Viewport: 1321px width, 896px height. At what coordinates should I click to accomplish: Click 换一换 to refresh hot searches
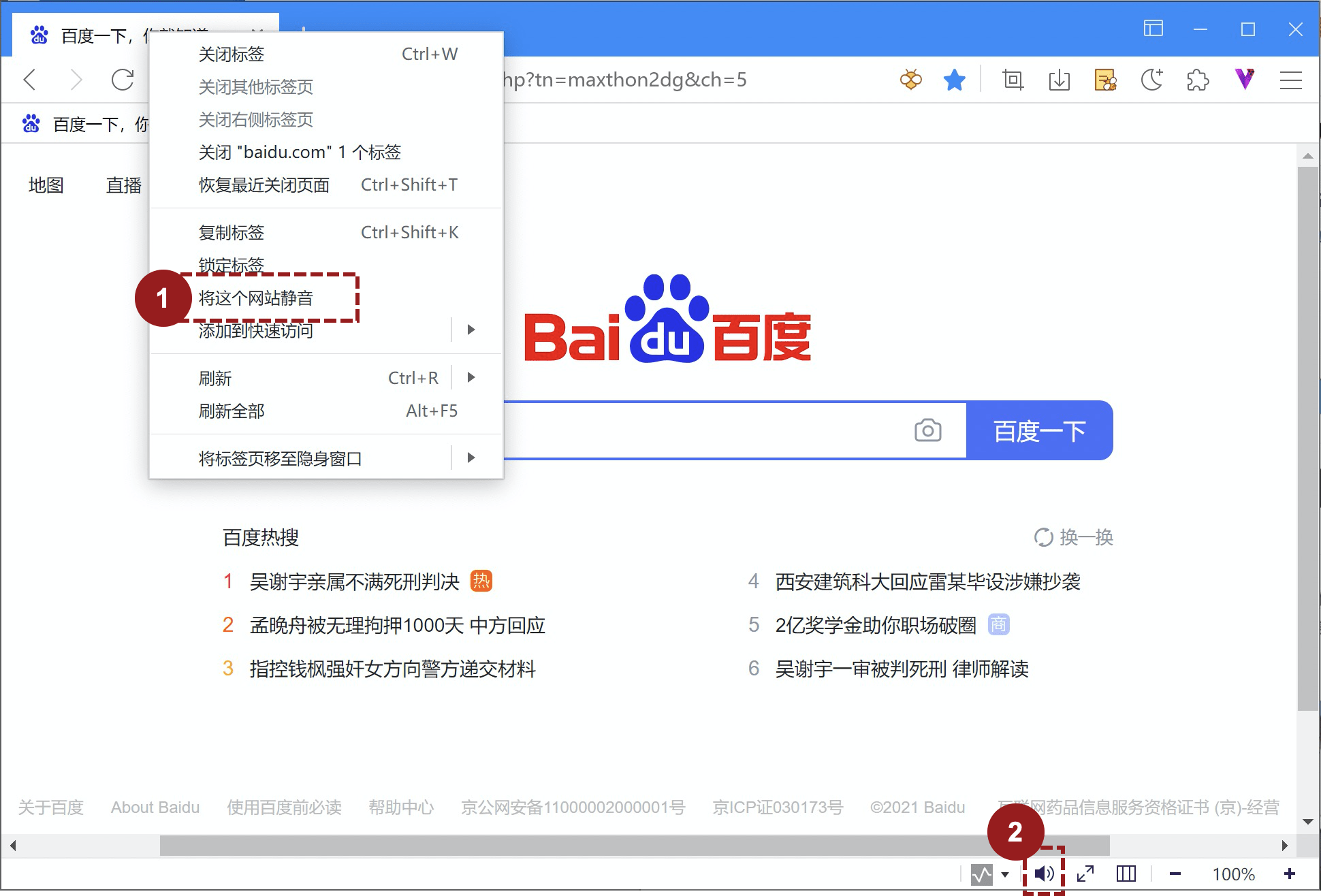click(x=1073, y=537)
